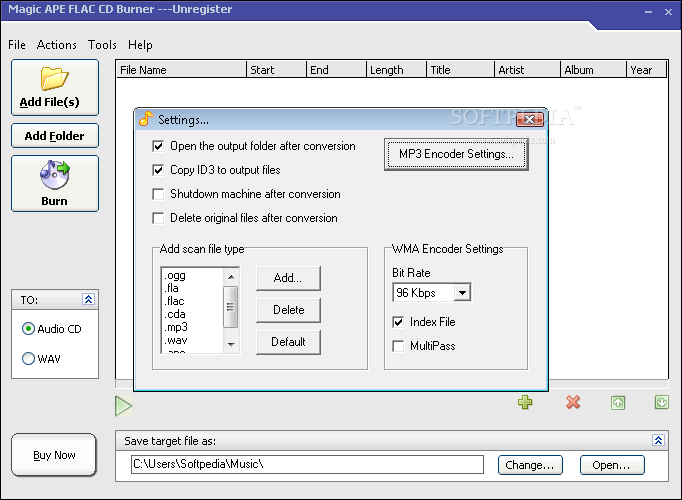Click the Burn disc icon button

click(55, 183)
